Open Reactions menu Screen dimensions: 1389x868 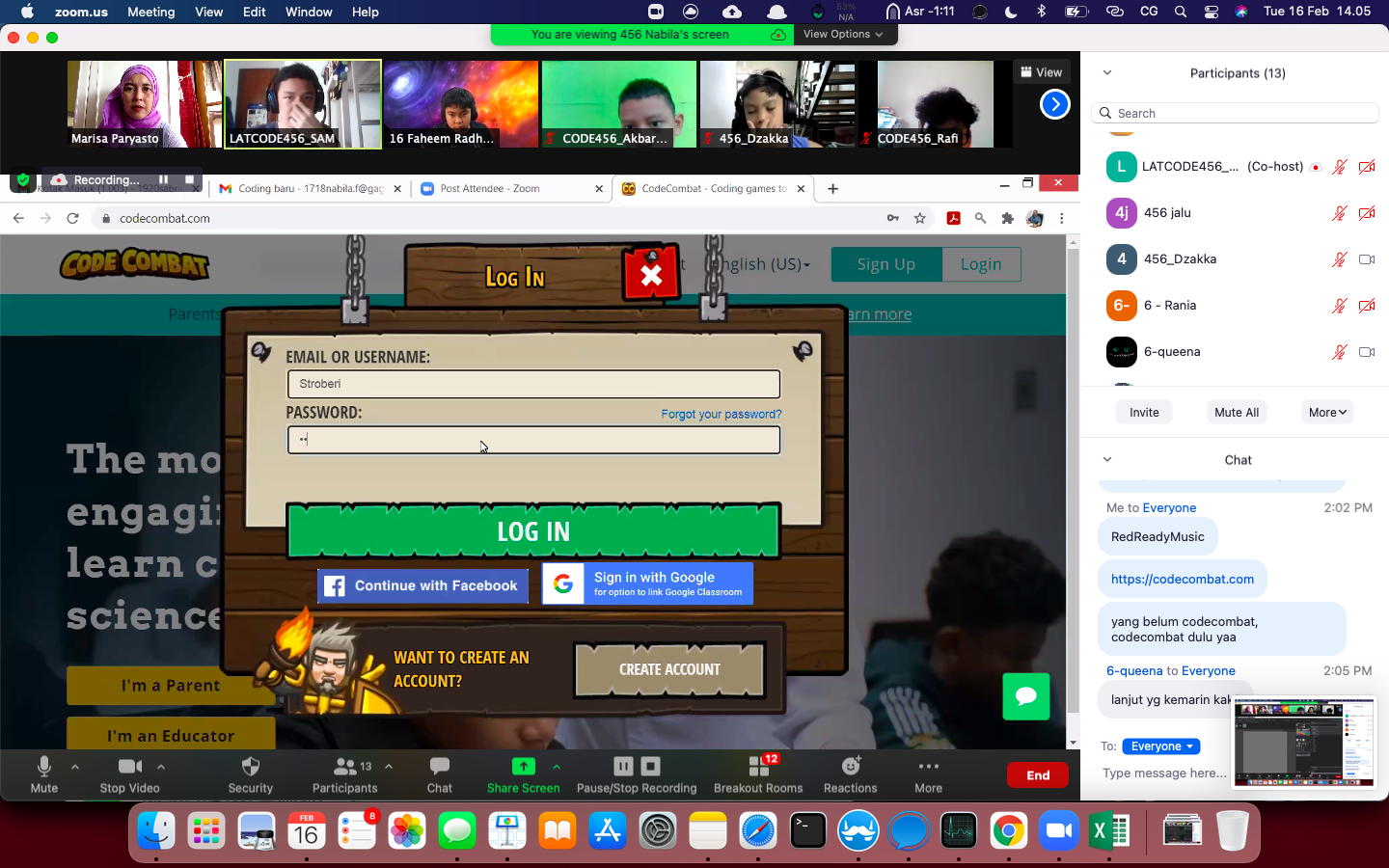(x=850, y=774)
